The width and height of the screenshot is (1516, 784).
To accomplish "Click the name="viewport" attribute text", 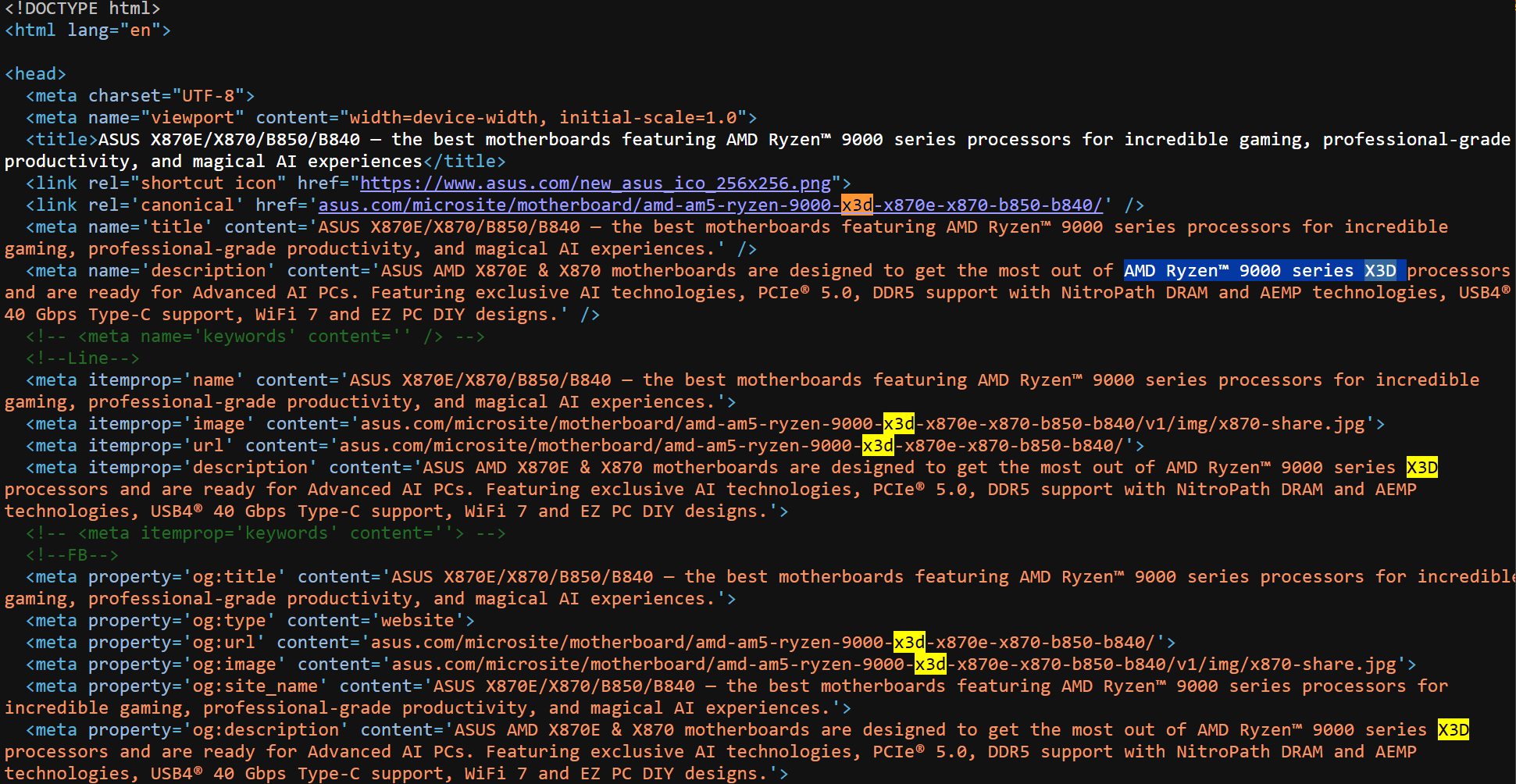I will [x=166, y=118].
